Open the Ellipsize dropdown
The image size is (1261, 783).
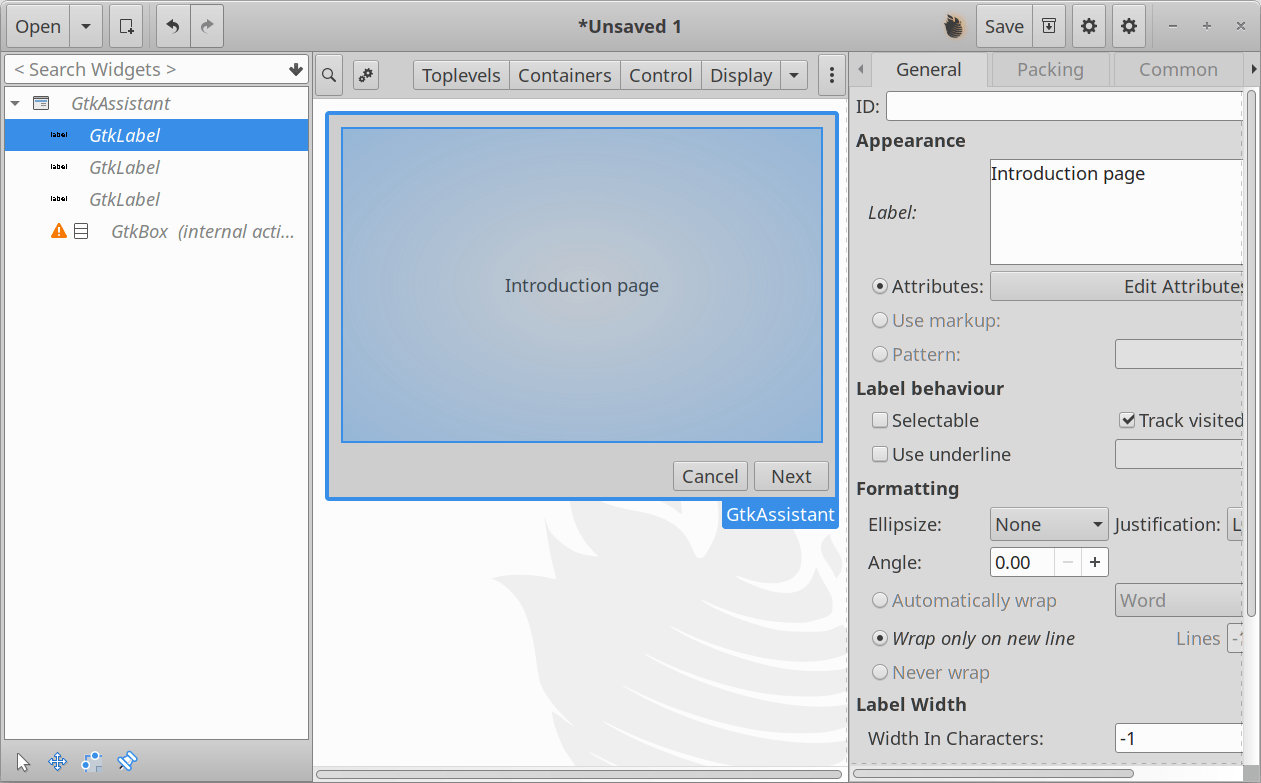coord(1048,523)
